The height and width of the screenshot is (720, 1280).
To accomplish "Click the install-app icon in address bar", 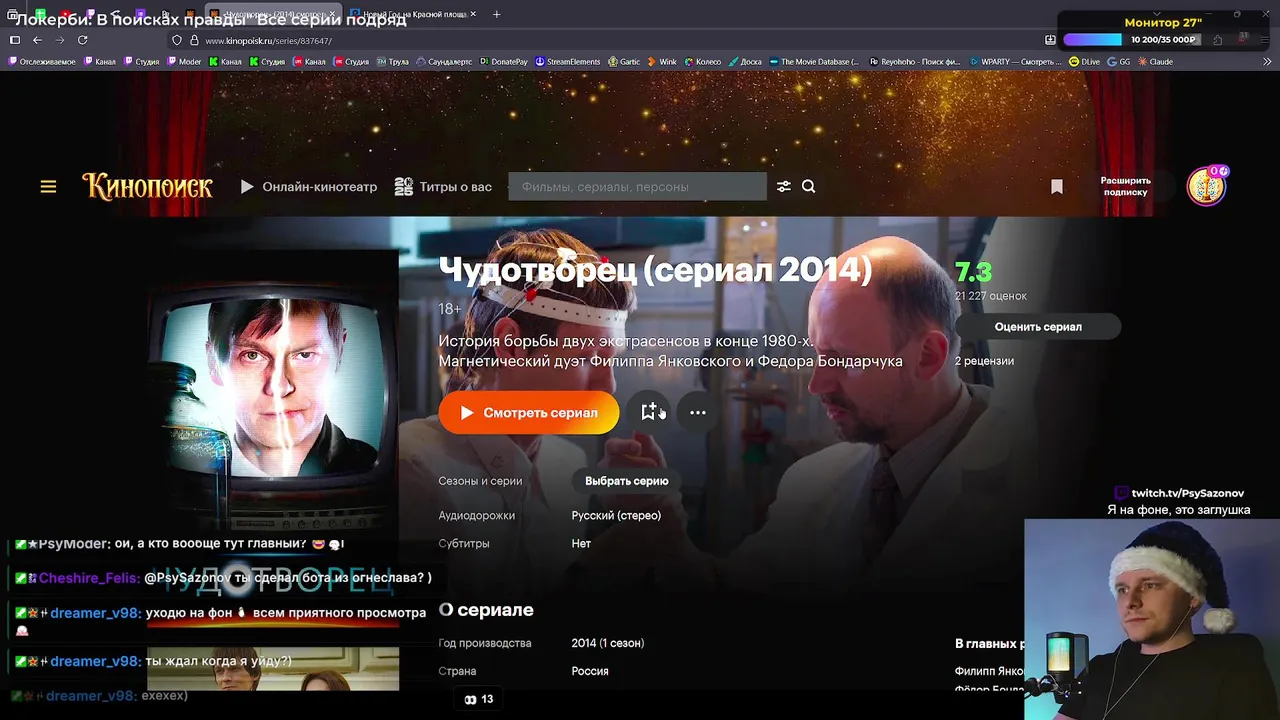I will point(1050,40).
